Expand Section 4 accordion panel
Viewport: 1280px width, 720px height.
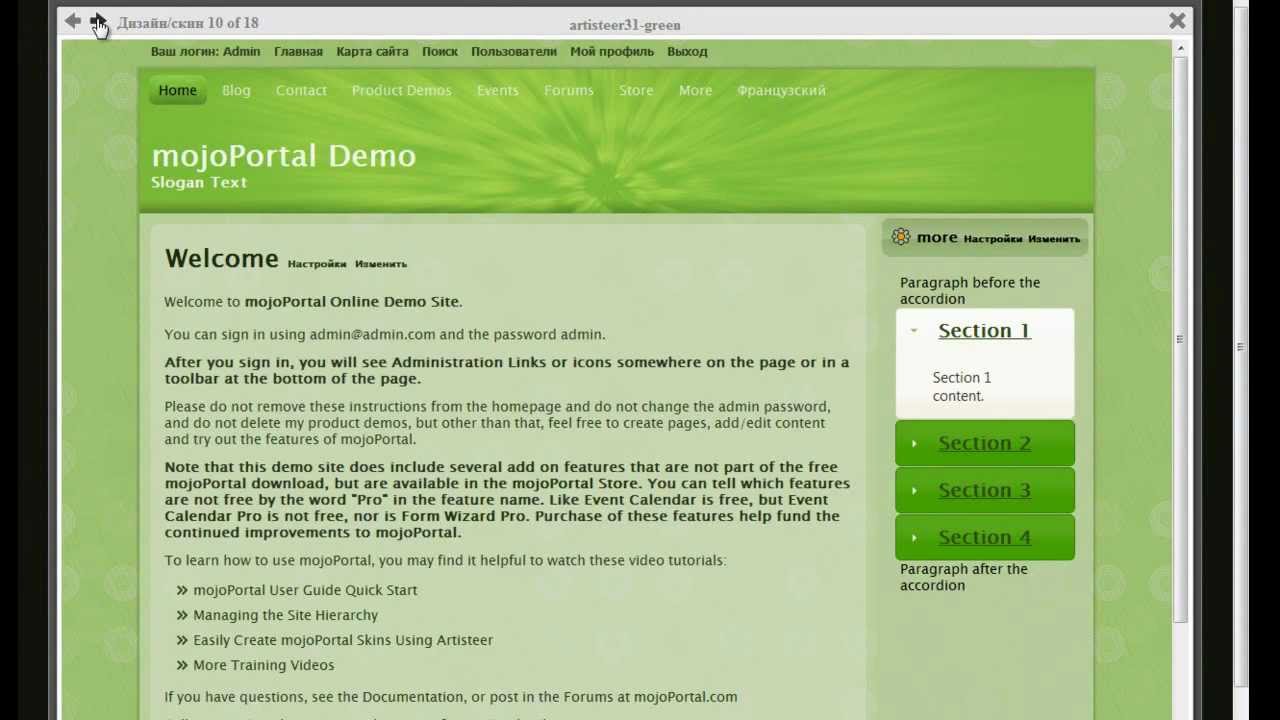pyautogui.click(x=985, y=537)
